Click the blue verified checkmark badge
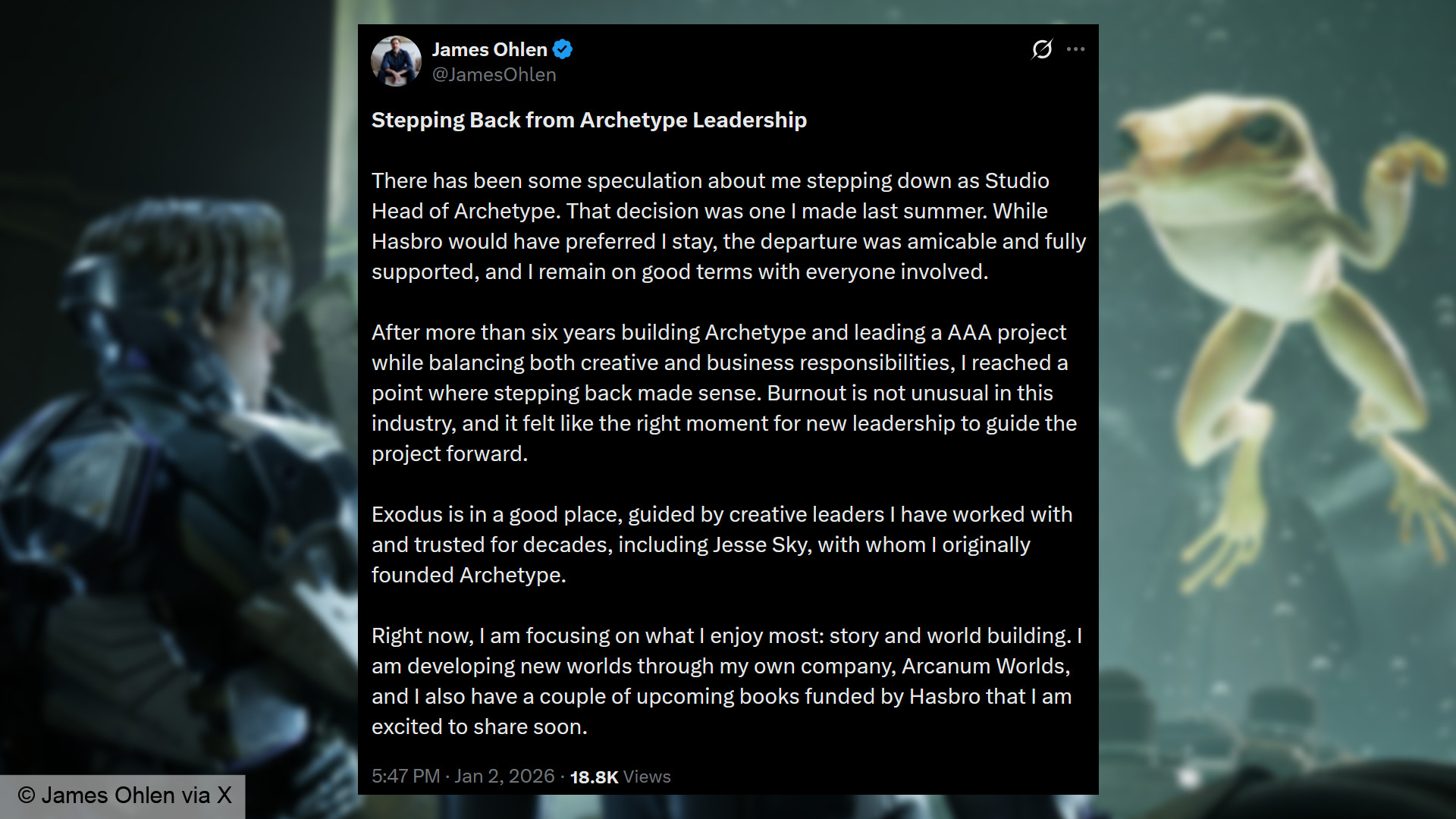This screenshot has height=819, width=1456. click(563, 50)
